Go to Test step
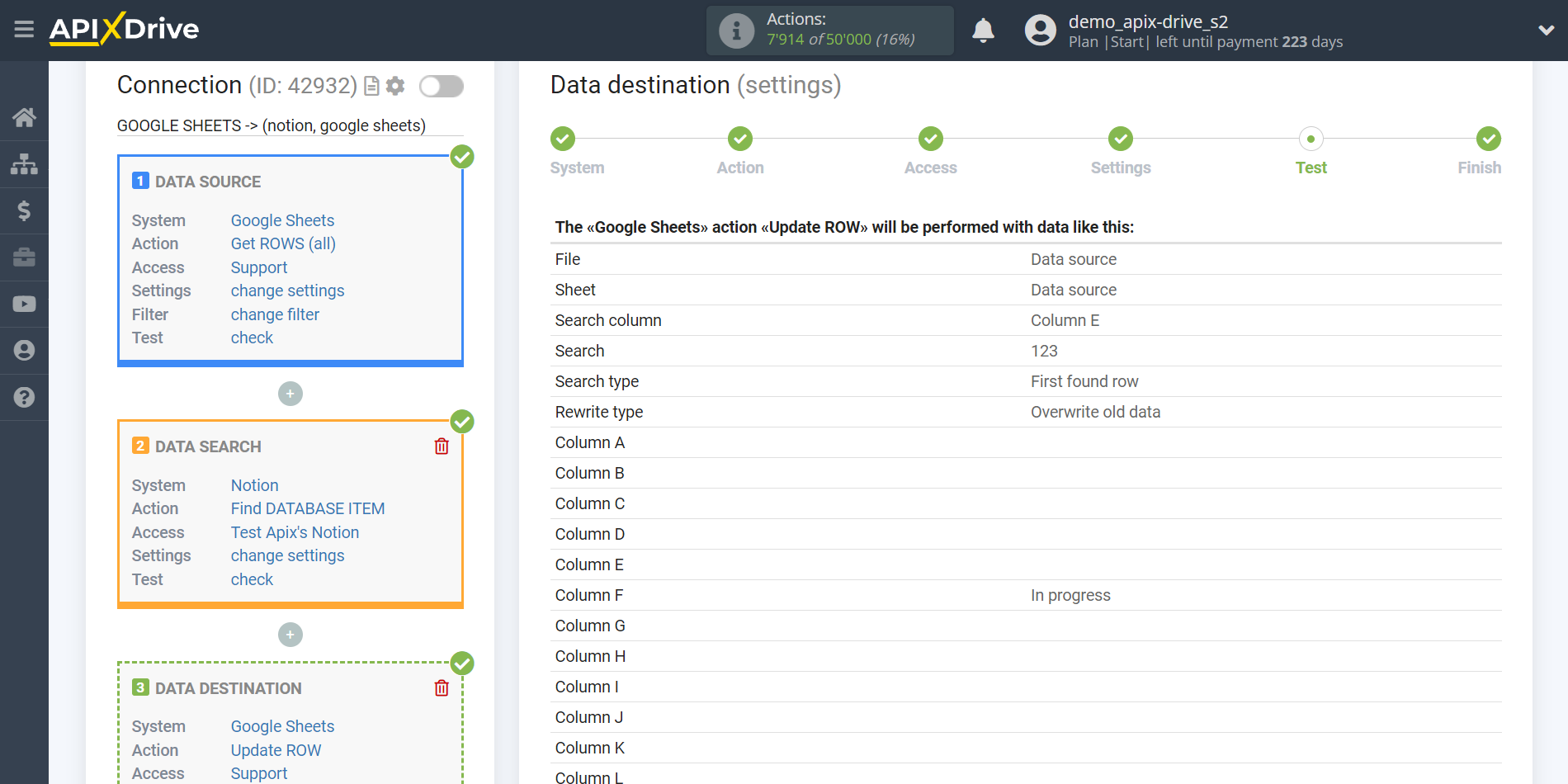 click(x=1311, y=139)
